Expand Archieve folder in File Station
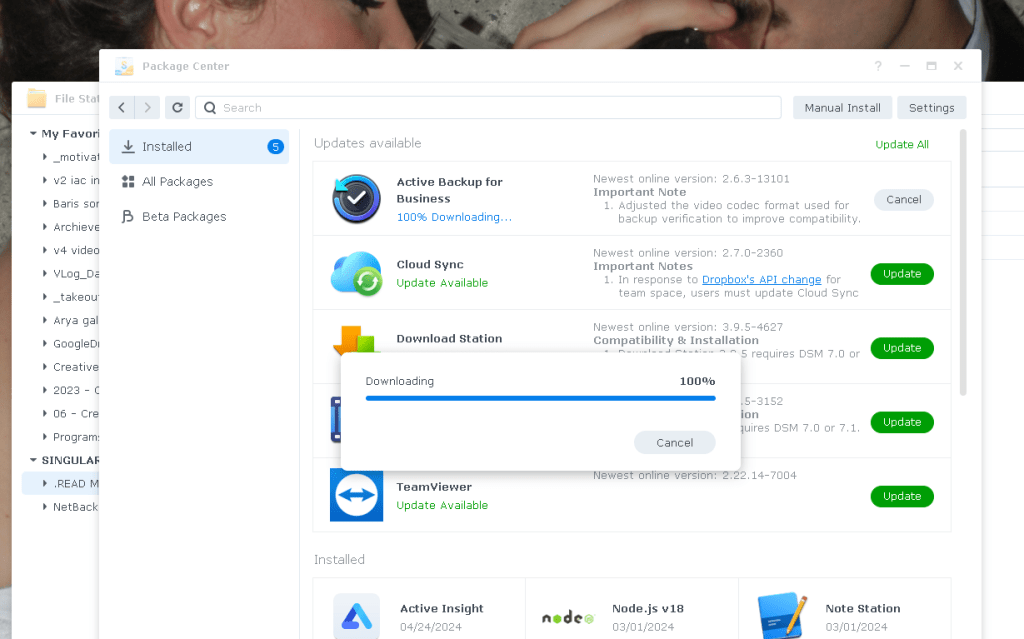Image resolution: width=1024 pixels, height=639 pixels. pyautogui.click(x=44, y=227)
